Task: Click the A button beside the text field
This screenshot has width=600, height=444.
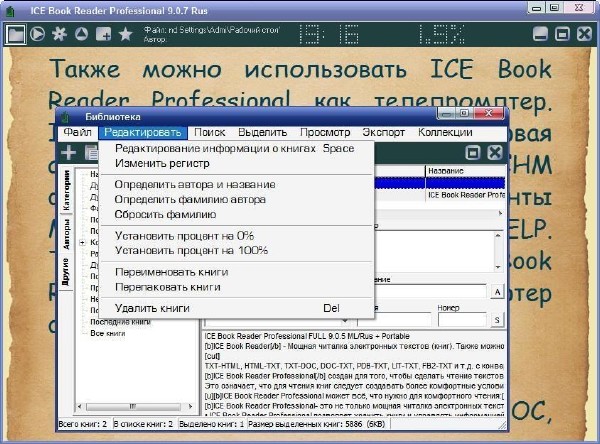Action: (497, 291)
